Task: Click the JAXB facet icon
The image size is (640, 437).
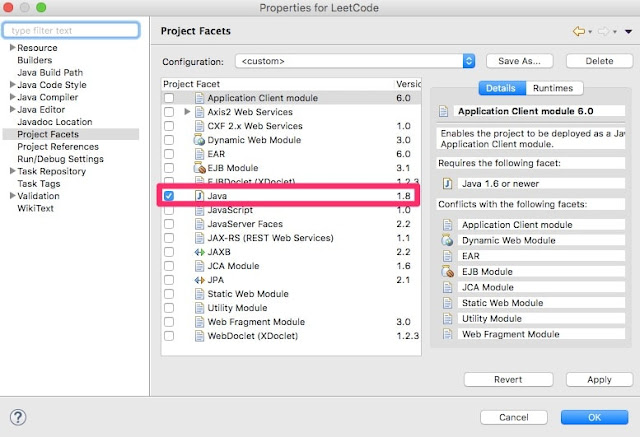Action: point(199,252)
